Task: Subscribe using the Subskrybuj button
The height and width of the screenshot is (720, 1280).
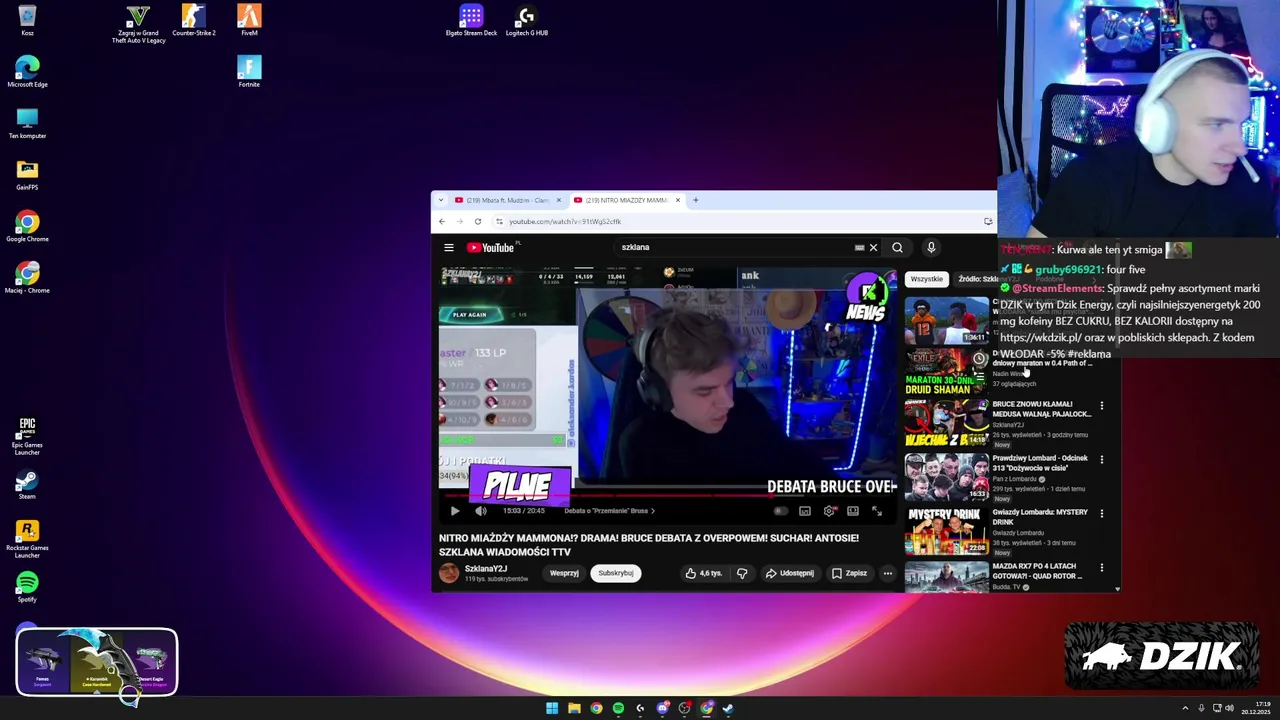Action: (x=616, y=573)
